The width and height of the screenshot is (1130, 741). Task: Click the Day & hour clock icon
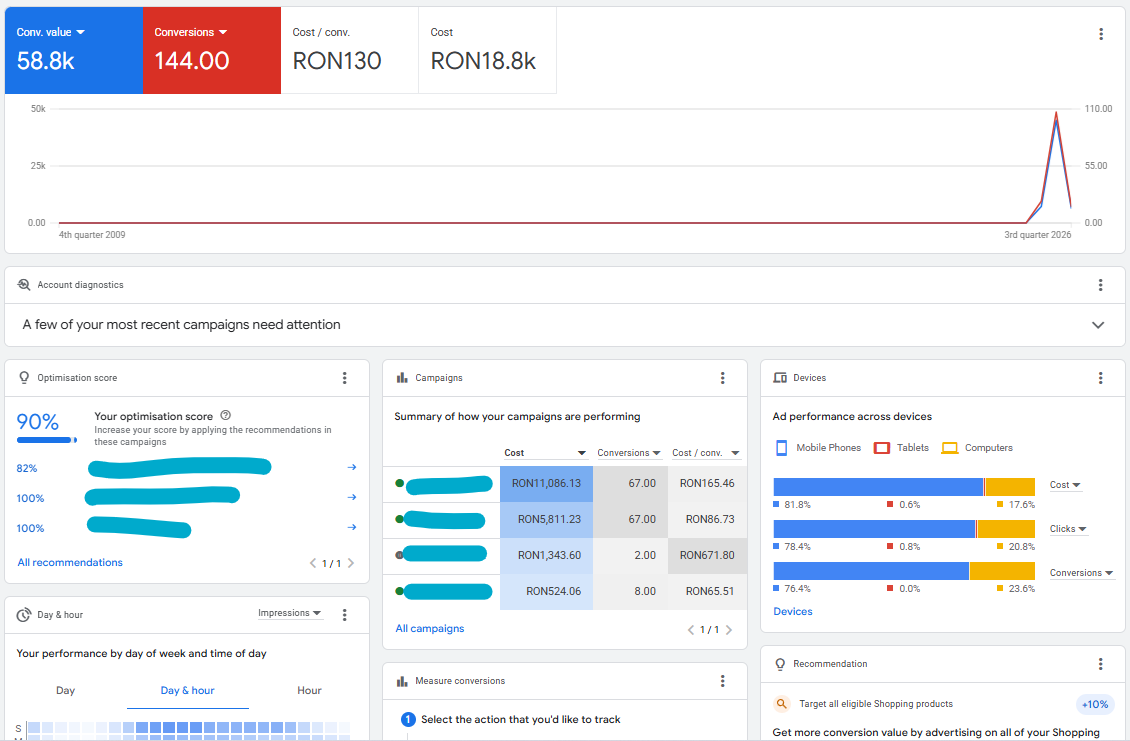point(24,615)
